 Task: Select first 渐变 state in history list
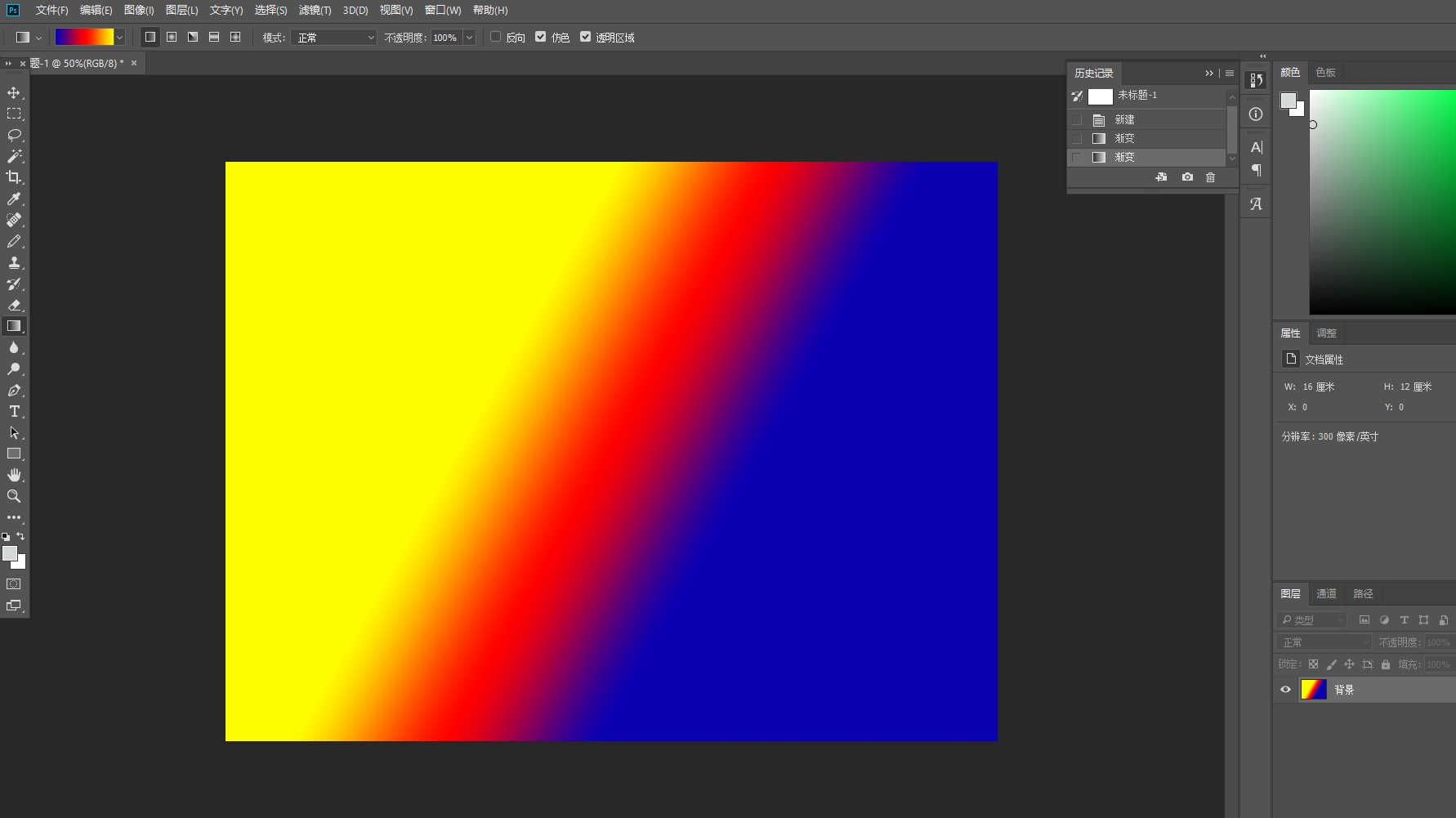(x=1124, y=138)
